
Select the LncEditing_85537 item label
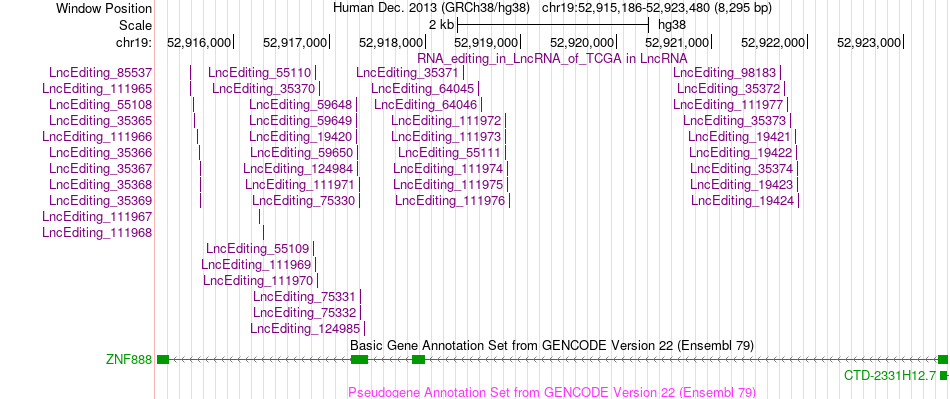coord(101,73)
